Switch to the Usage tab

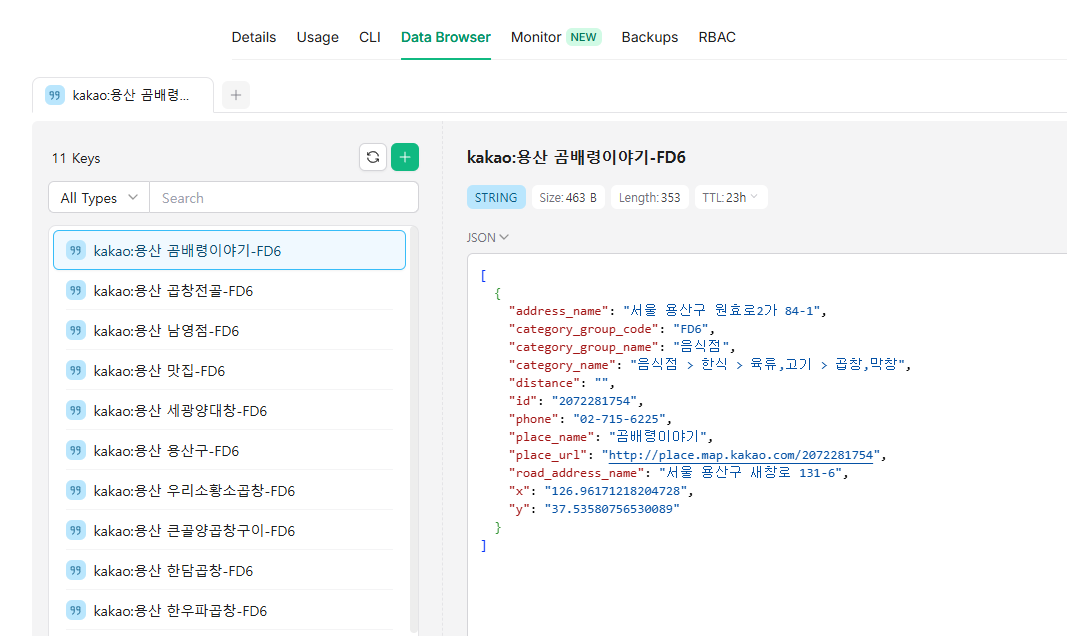(318, 37)
